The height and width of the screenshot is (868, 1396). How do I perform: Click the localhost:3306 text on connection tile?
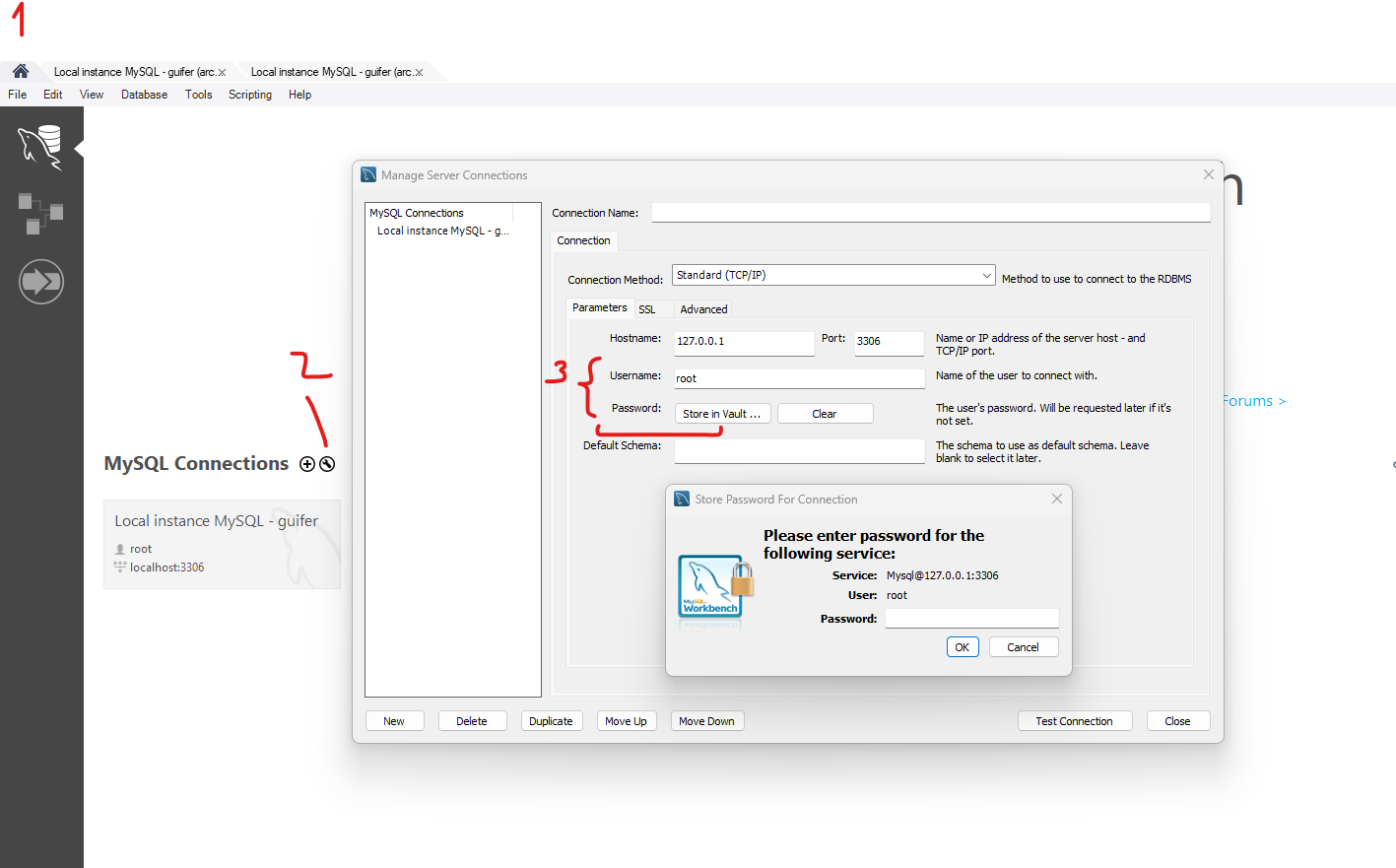click(x=166, y=568)
